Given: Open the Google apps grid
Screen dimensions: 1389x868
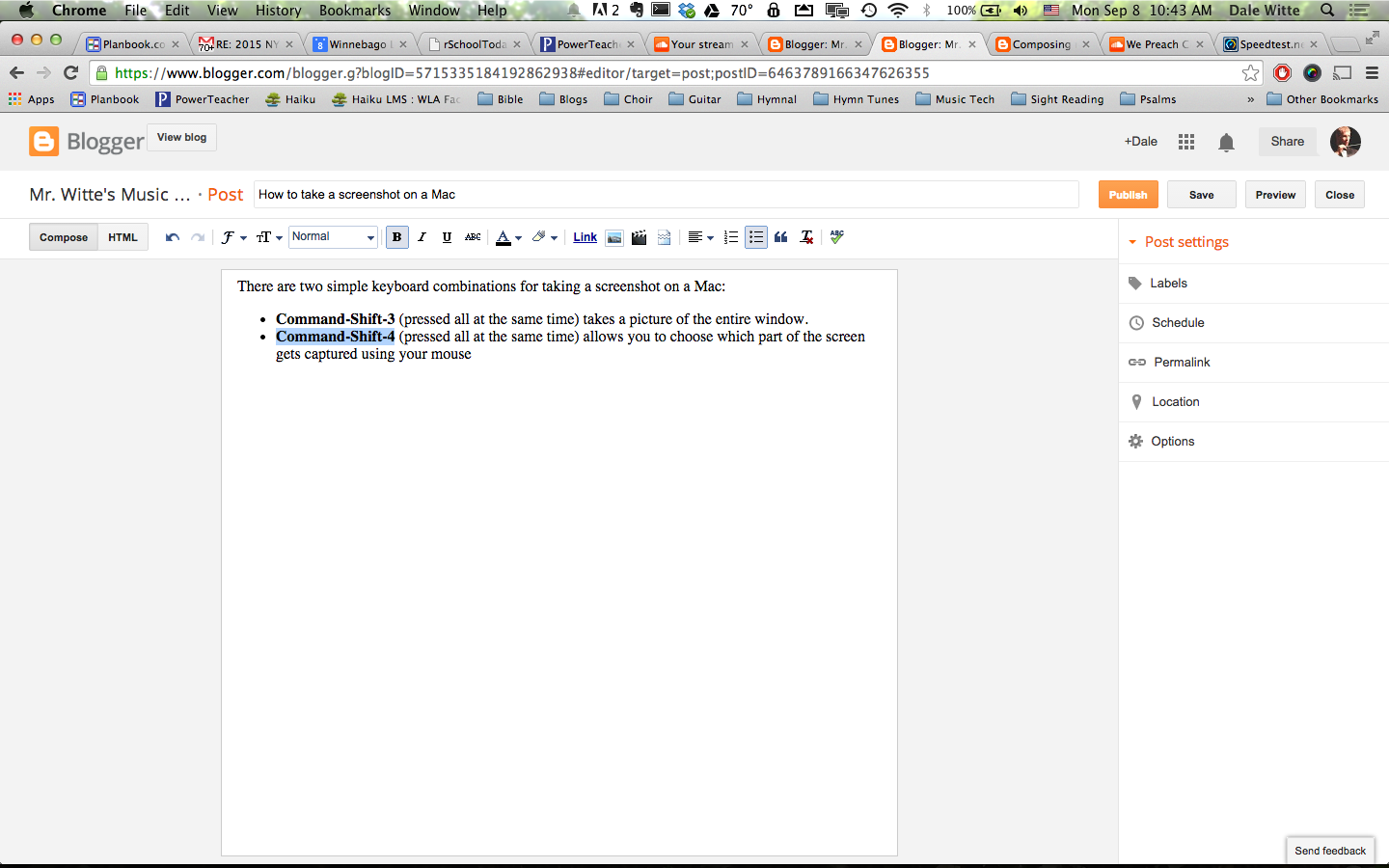Looking at the screenshot, I should 1186,142.
